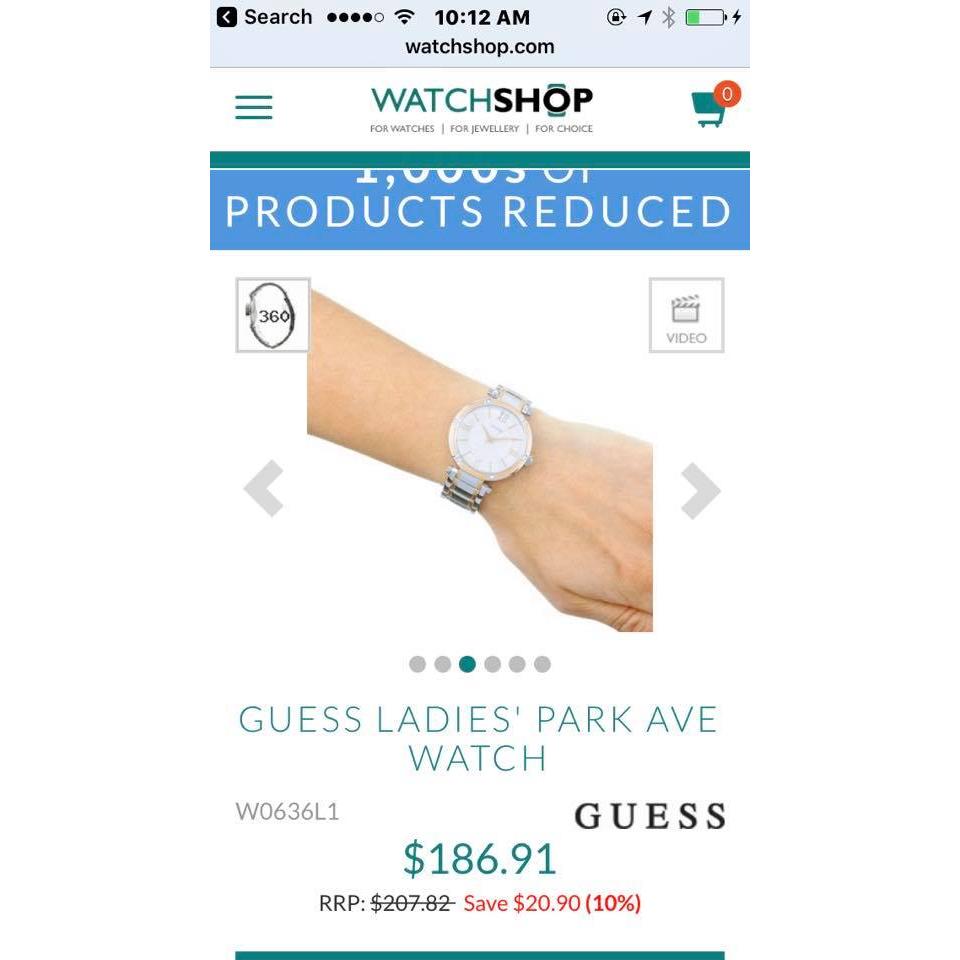Launch the 360 degree watch view

[273, 315]
